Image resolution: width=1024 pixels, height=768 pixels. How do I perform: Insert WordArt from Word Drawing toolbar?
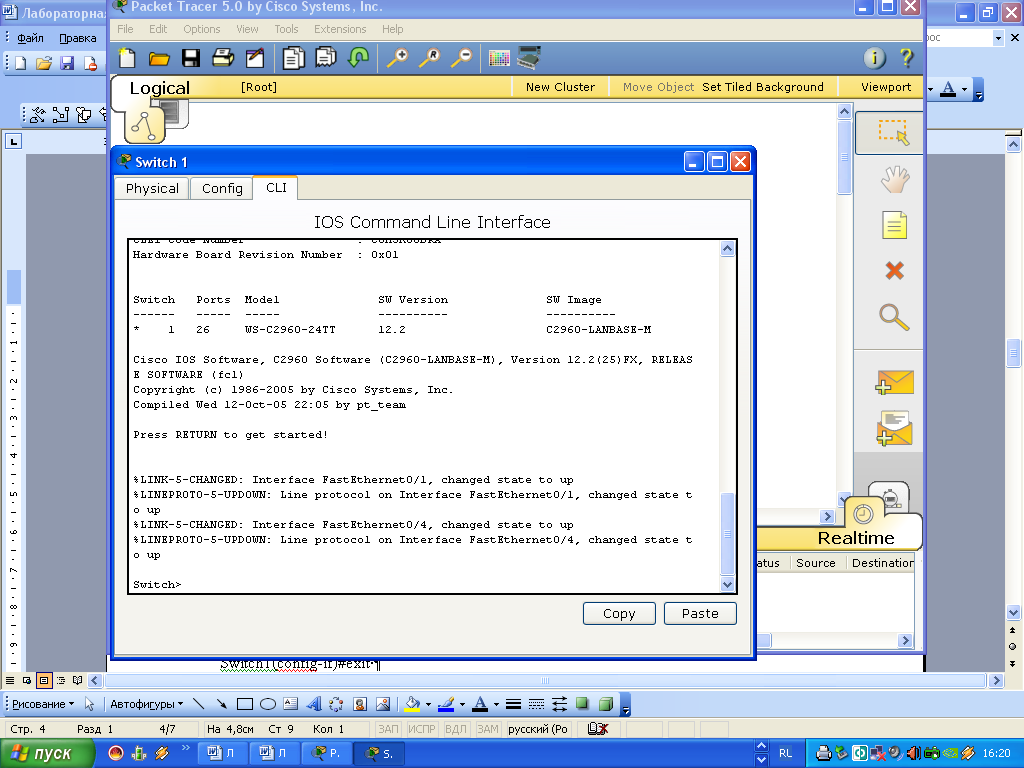314,704
